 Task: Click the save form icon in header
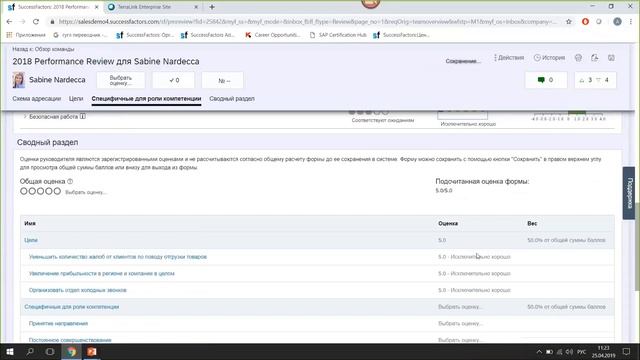[611, 58]
